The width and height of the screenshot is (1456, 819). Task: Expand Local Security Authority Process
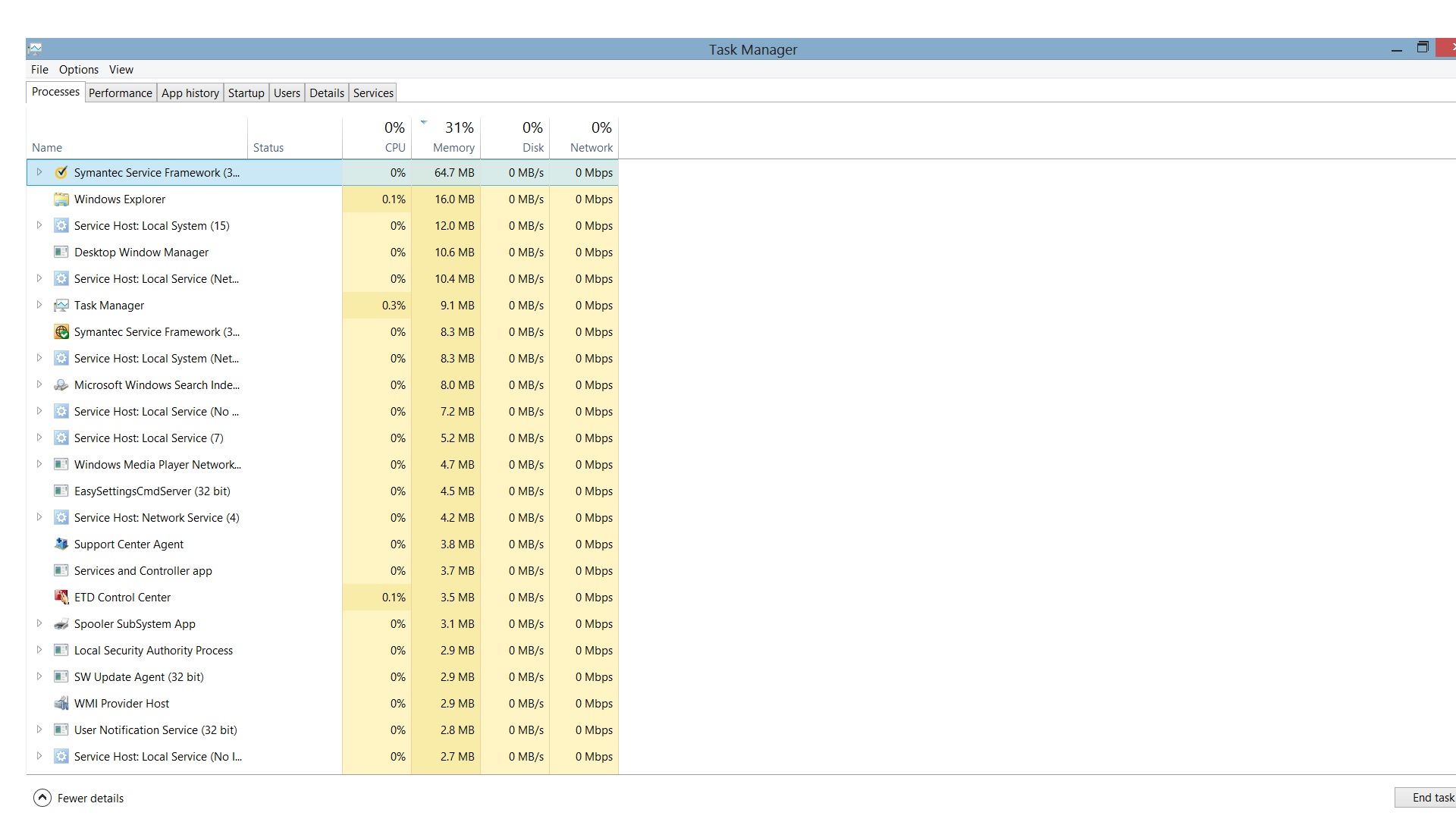click(39, 650)
